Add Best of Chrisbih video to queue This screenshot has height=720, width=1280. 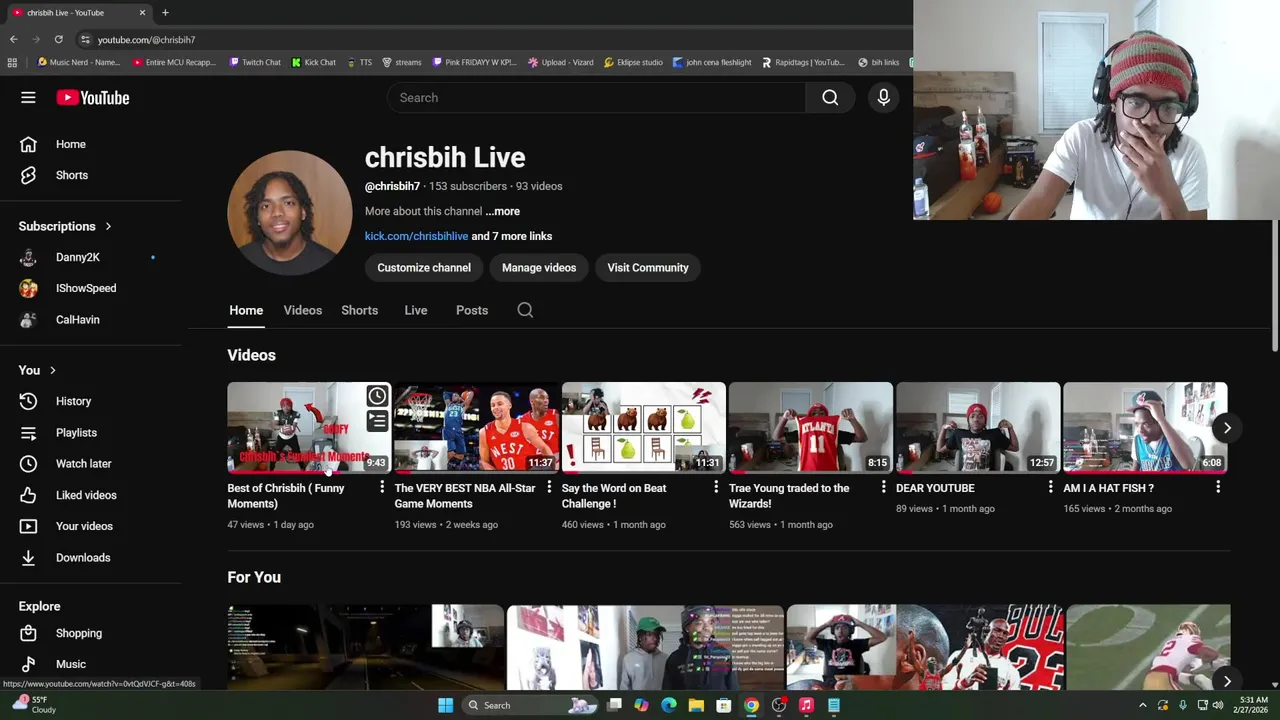coord(377,422)
